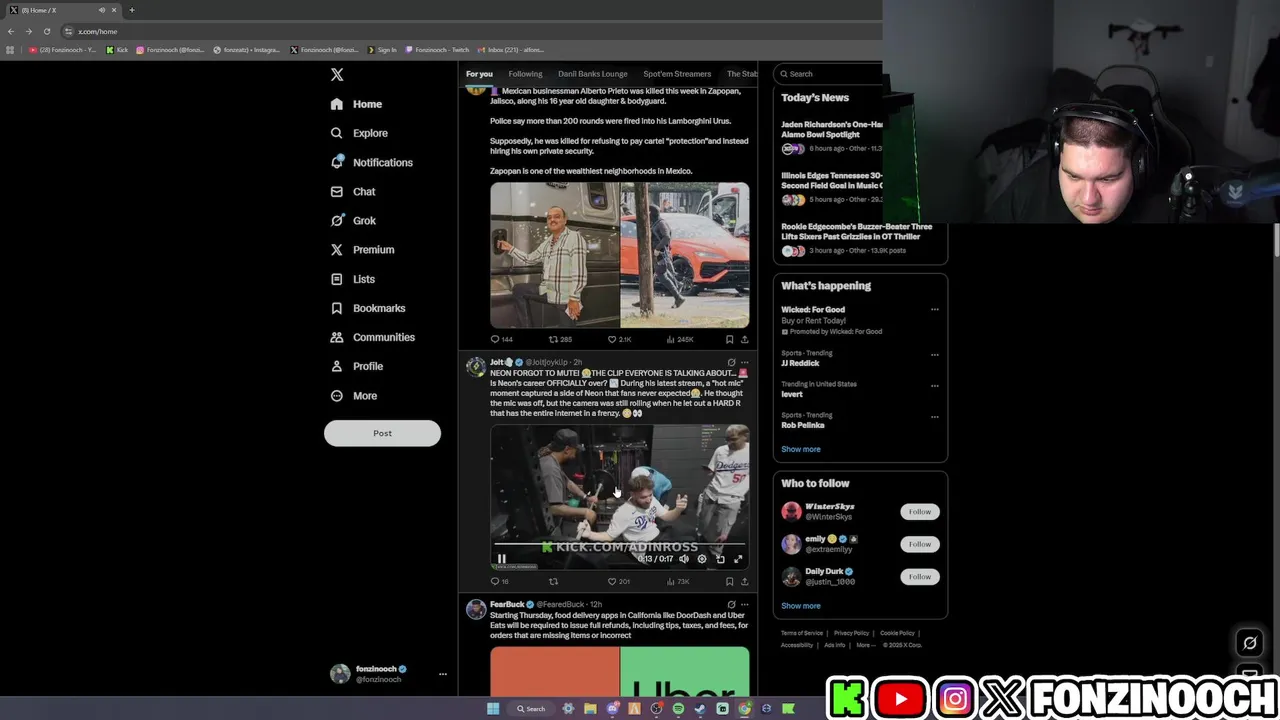
Task: Open the Kick bookmark in bookmarks bar
Action: (x=117, y=50)
